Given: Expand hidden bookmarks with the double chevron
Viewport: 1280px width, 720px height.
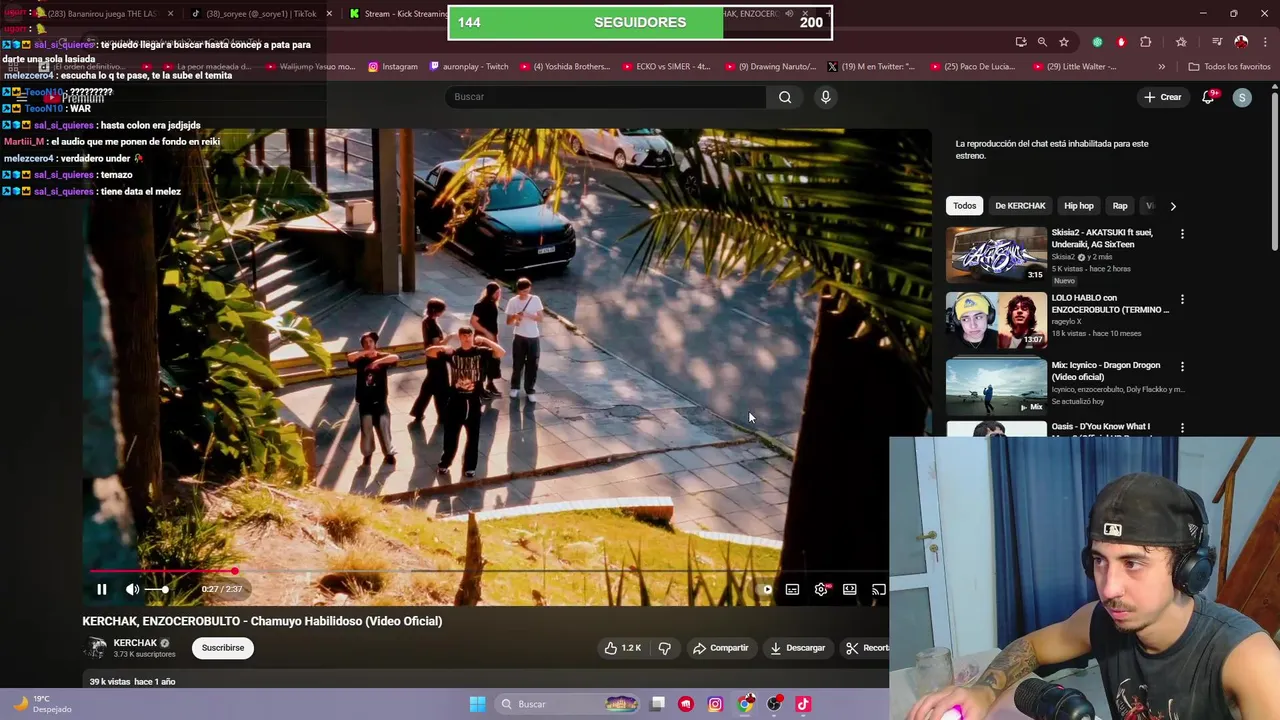Looking at the screenshot, I should click(1161, 67).
